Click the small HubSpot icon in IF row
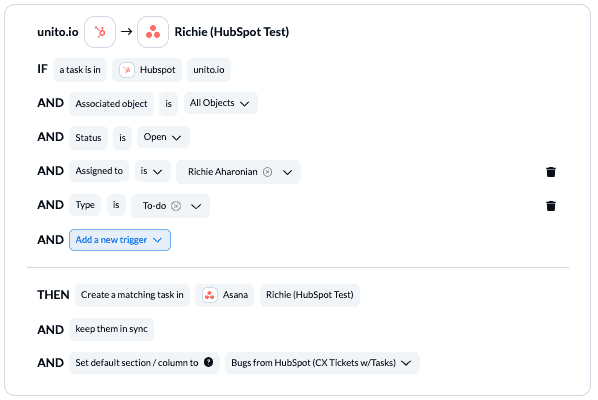The height and width of the screenshot is (400, 598). [x=127, y=70]
